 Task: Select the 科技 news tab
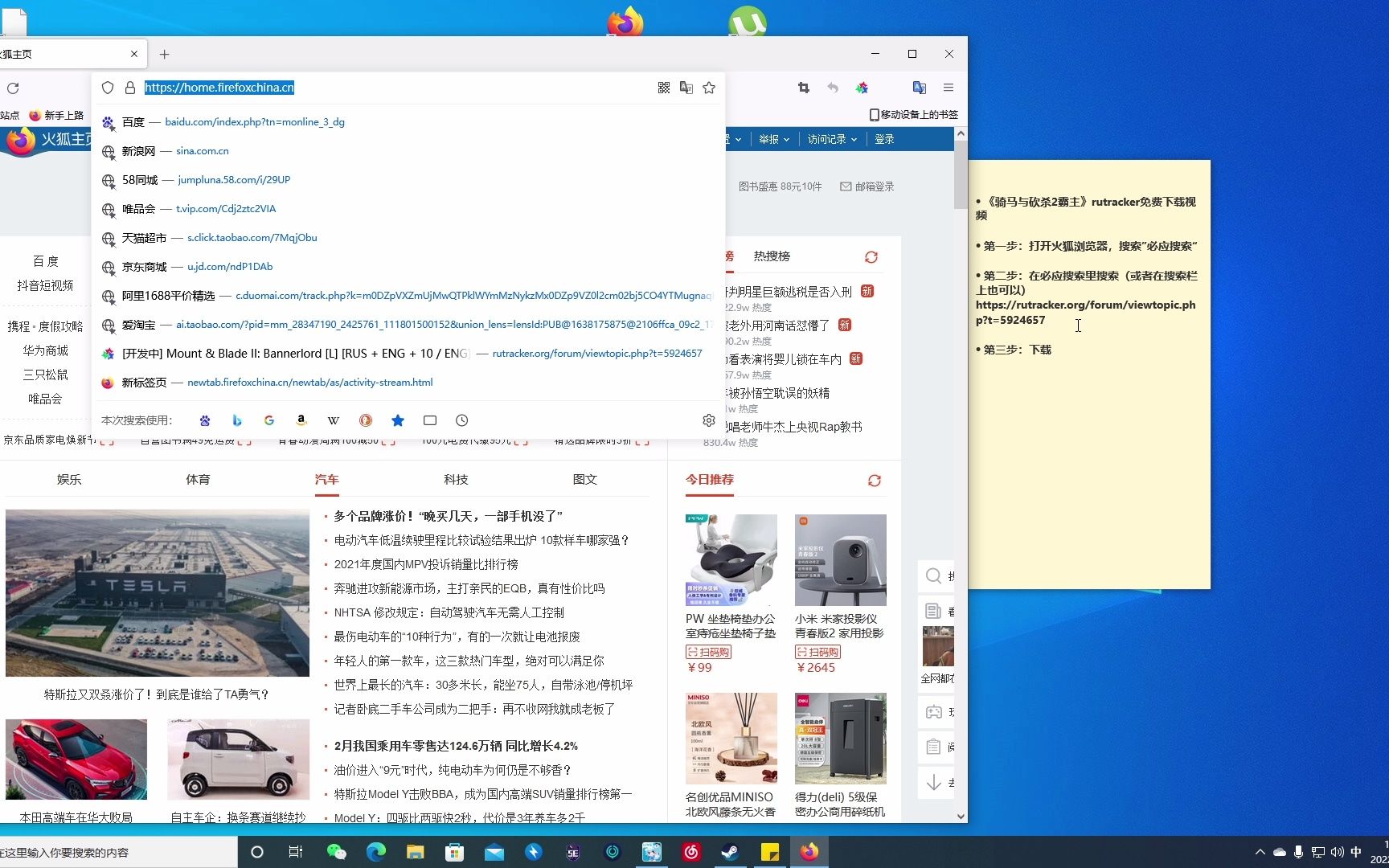click(456, 480)
